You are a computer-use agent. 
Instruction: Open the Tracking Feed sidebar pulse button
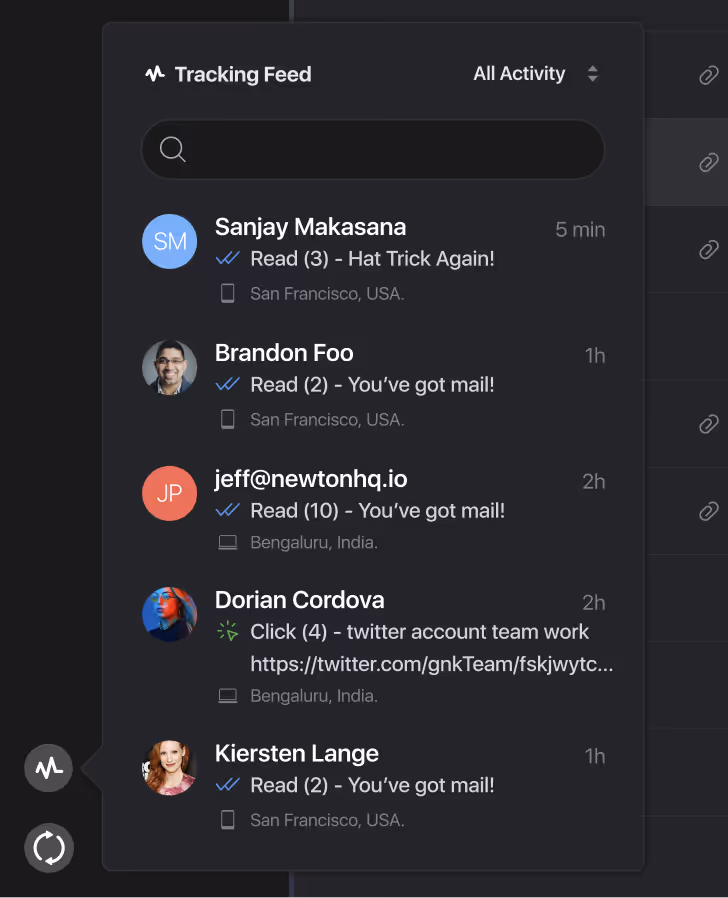(49, 768)
